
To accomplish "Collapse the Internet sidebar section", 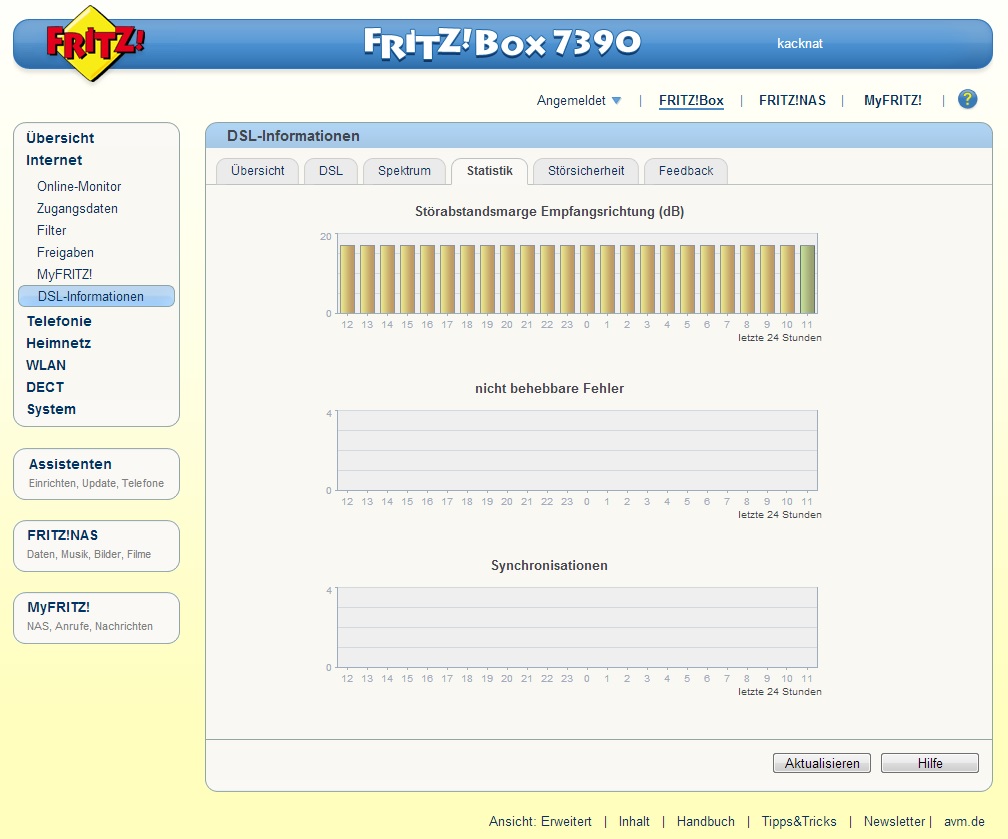I will (54, 160).
